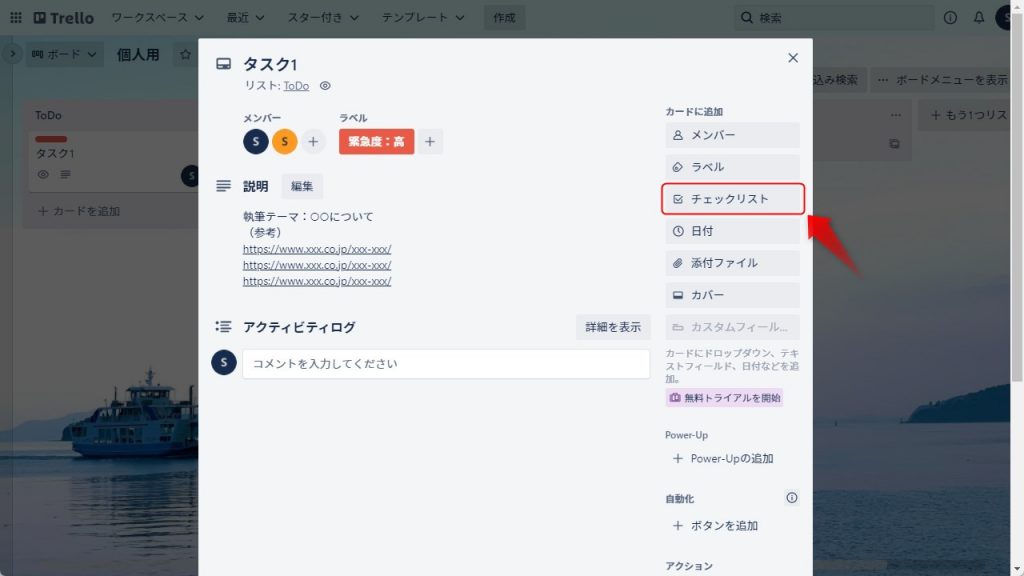The image size is (1024, 576).
Task: Add a member with plus button
Action: [313, 142]
